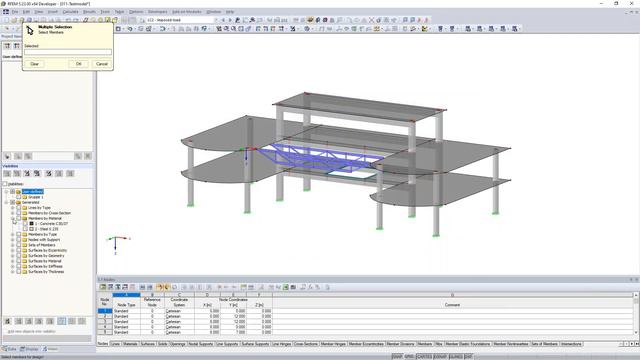Open the Edit menu
640x360 pixels.
click(27, 12)
